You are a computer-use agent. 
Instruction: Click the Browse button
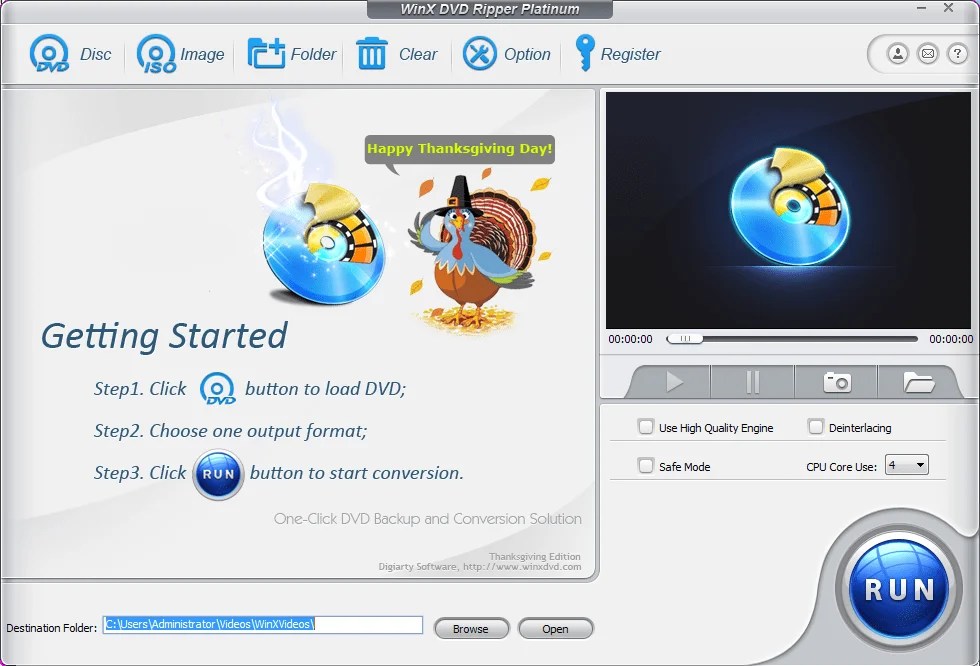(471, 629)
